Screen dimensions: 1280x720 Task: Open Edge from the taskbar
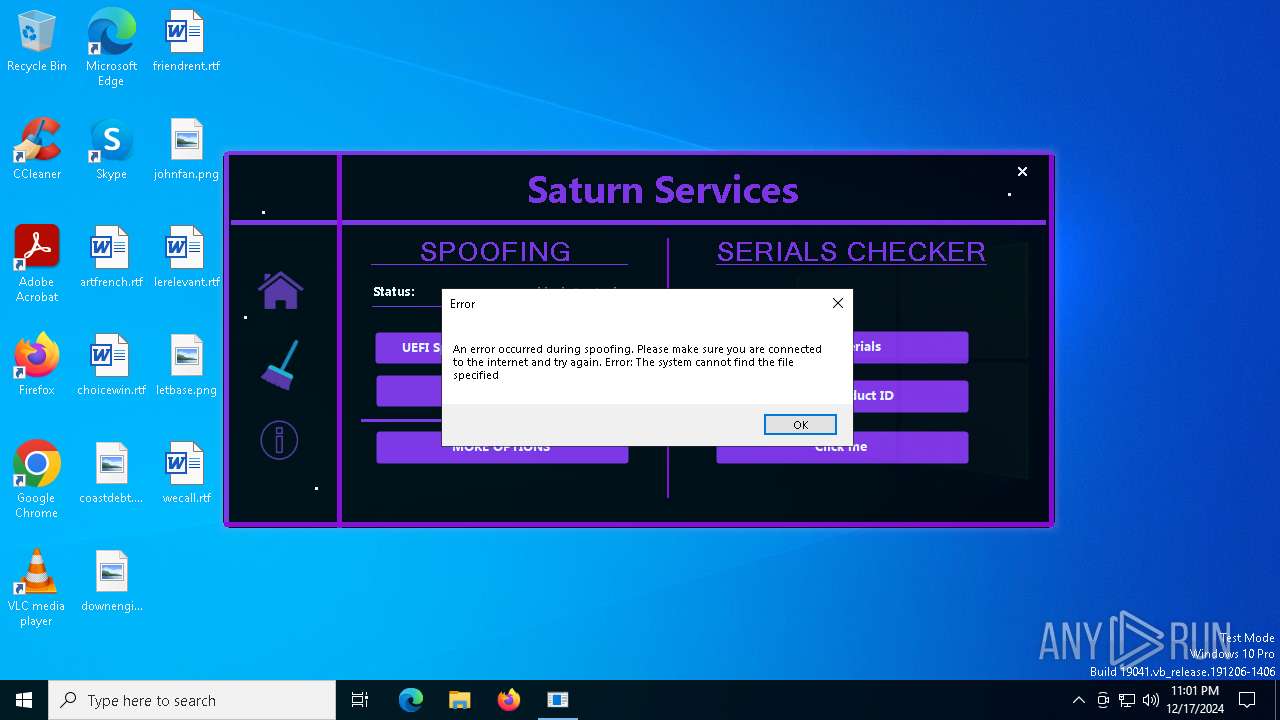[x=411, y=700]
